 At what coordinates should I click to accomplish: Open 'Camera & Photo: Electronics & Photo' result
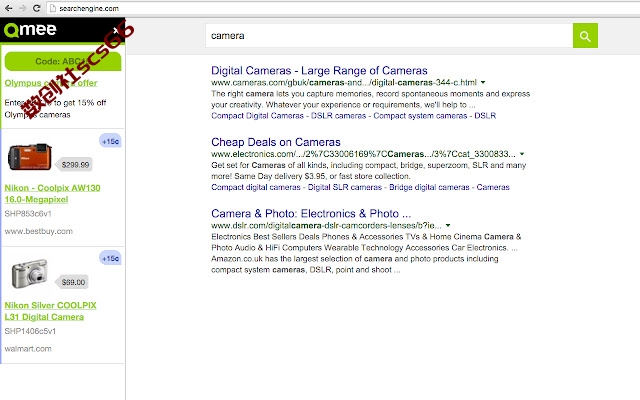point(311,213)
